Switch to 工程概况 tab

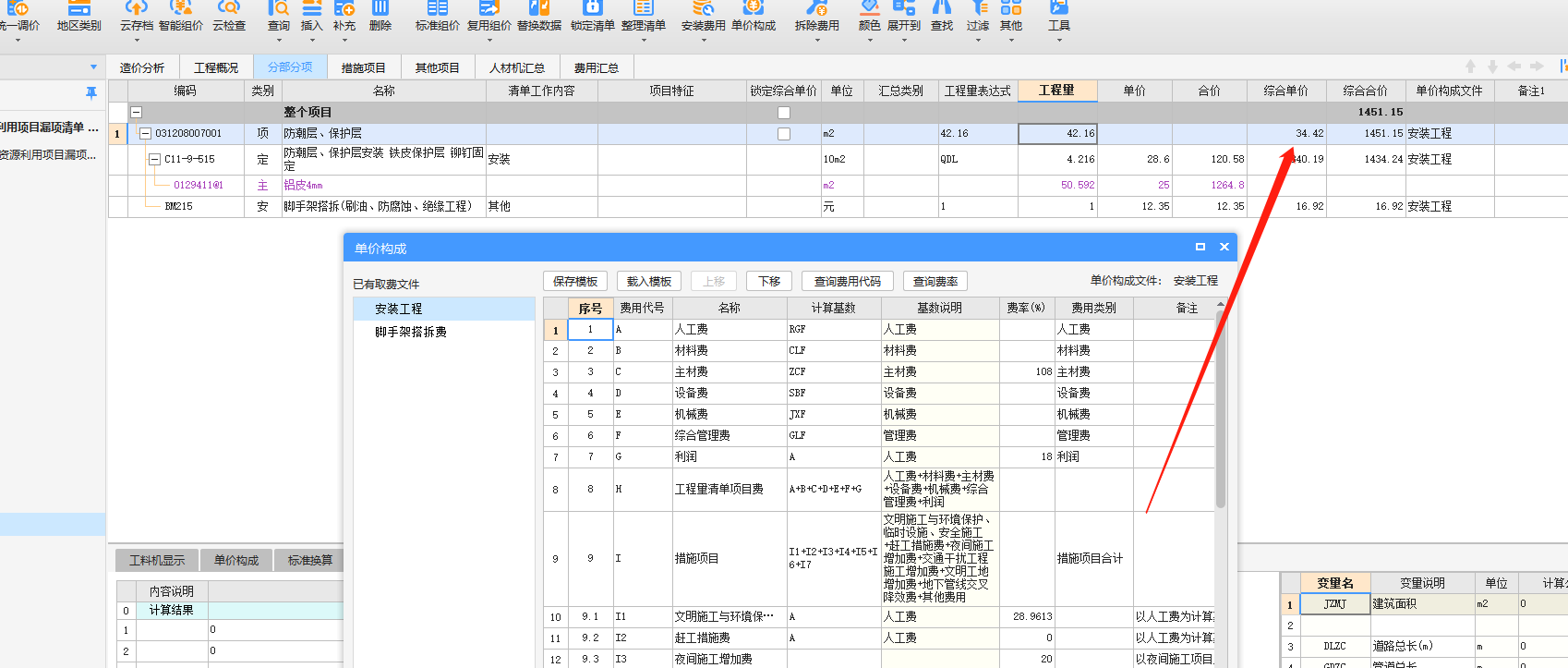point(216,67)
